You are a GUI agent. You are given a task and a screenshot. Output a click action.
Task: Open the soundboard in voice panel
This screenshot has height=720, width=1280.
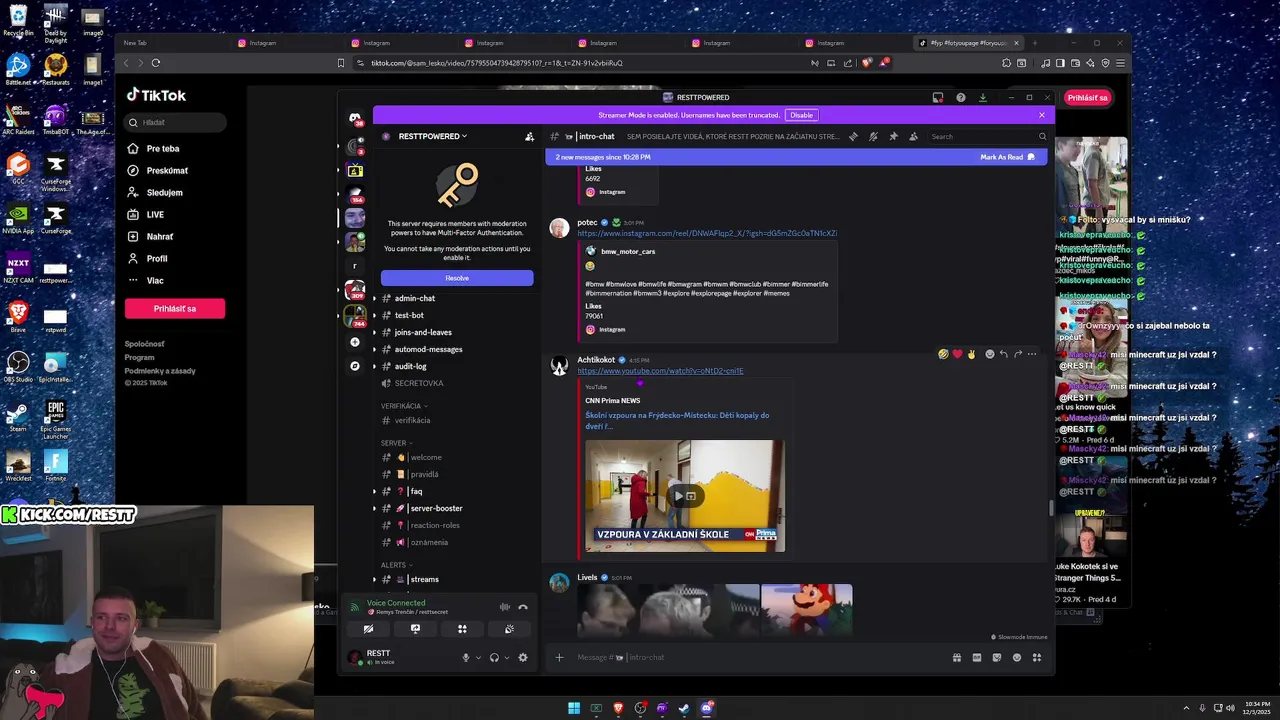(509, 629)
